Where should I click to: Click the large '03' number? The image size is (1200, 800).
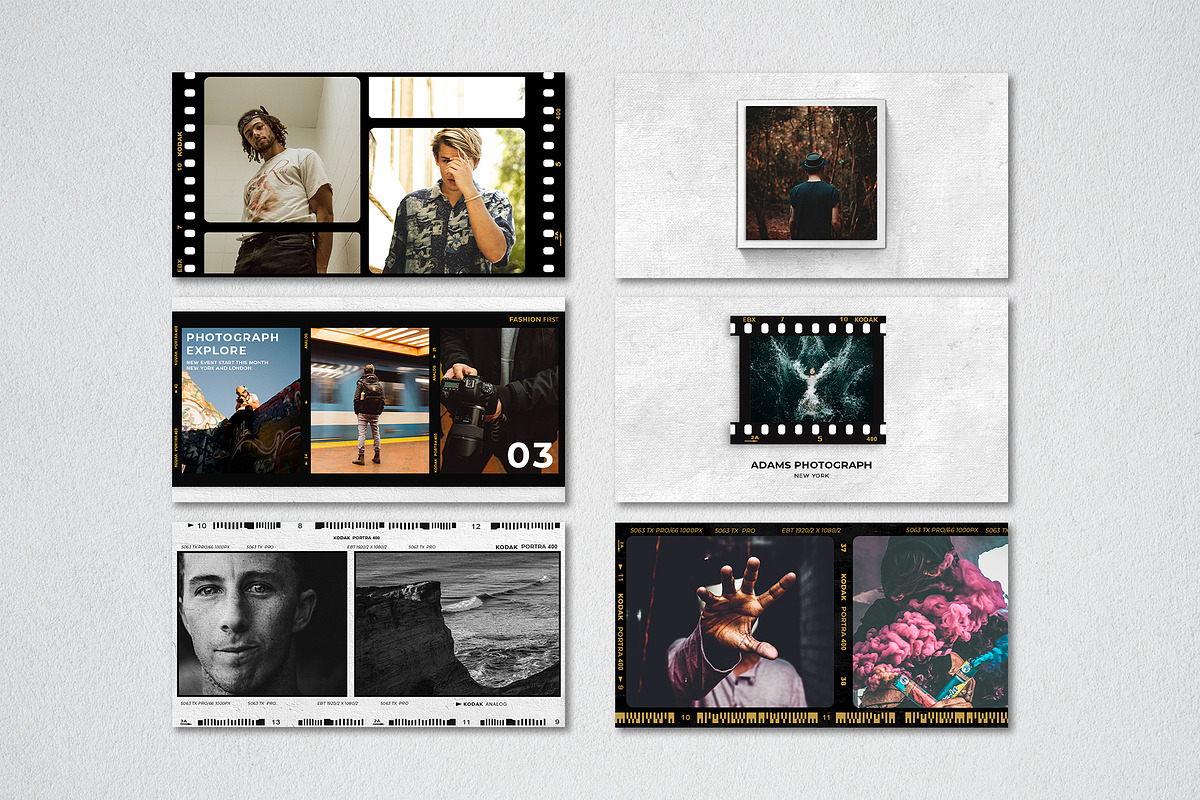coord(530,455)
